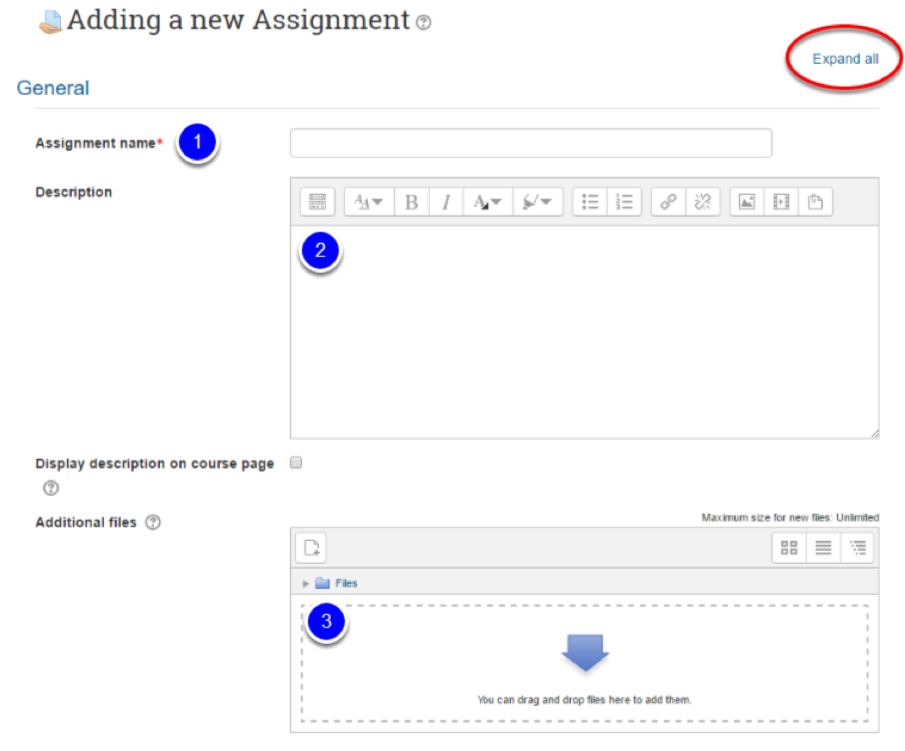
Task: Open the paragraph styles dropdown
Action: 368,201
